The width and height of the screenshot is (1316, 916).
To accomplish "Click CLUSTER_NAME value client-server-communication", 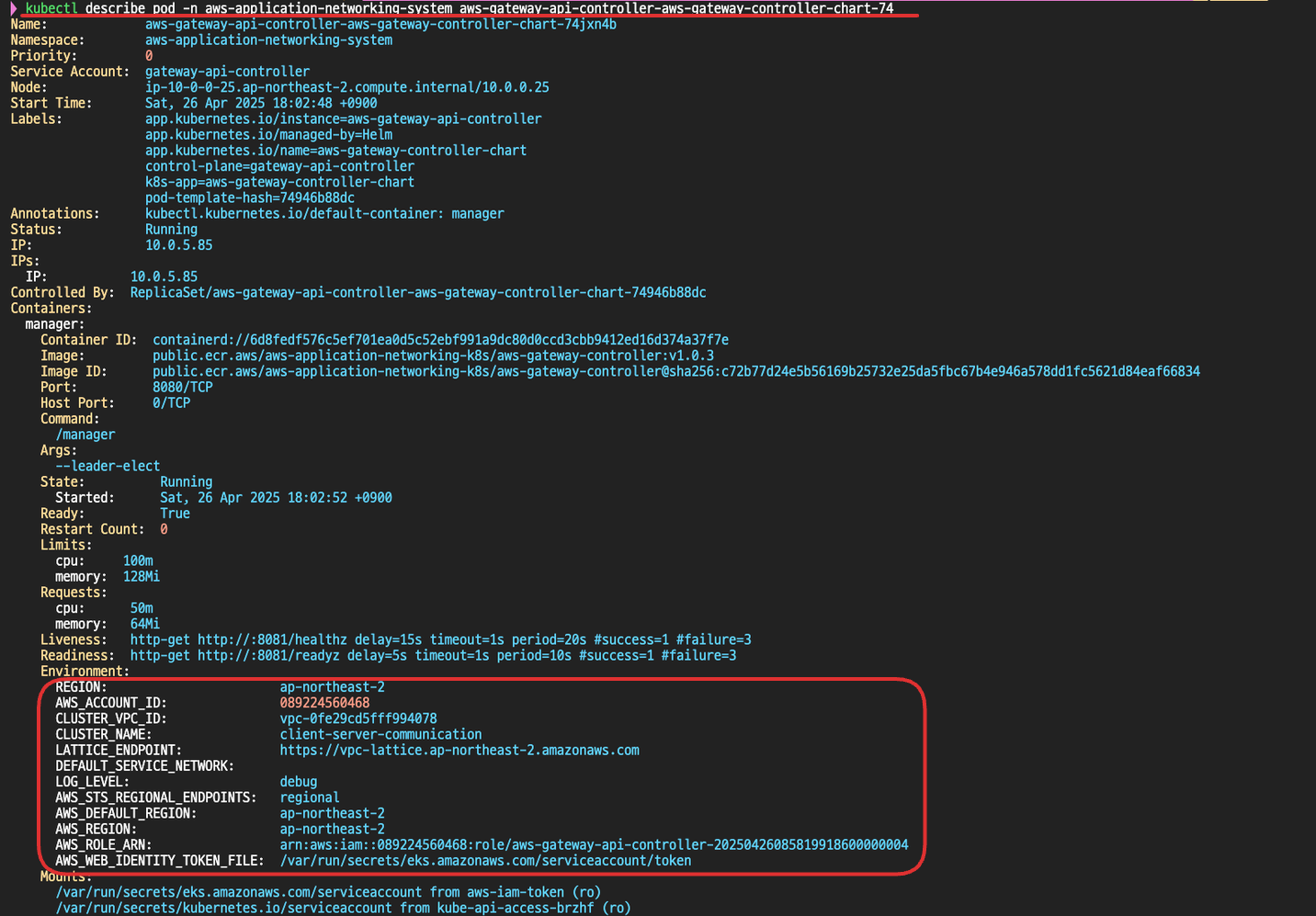I will 380,734.
